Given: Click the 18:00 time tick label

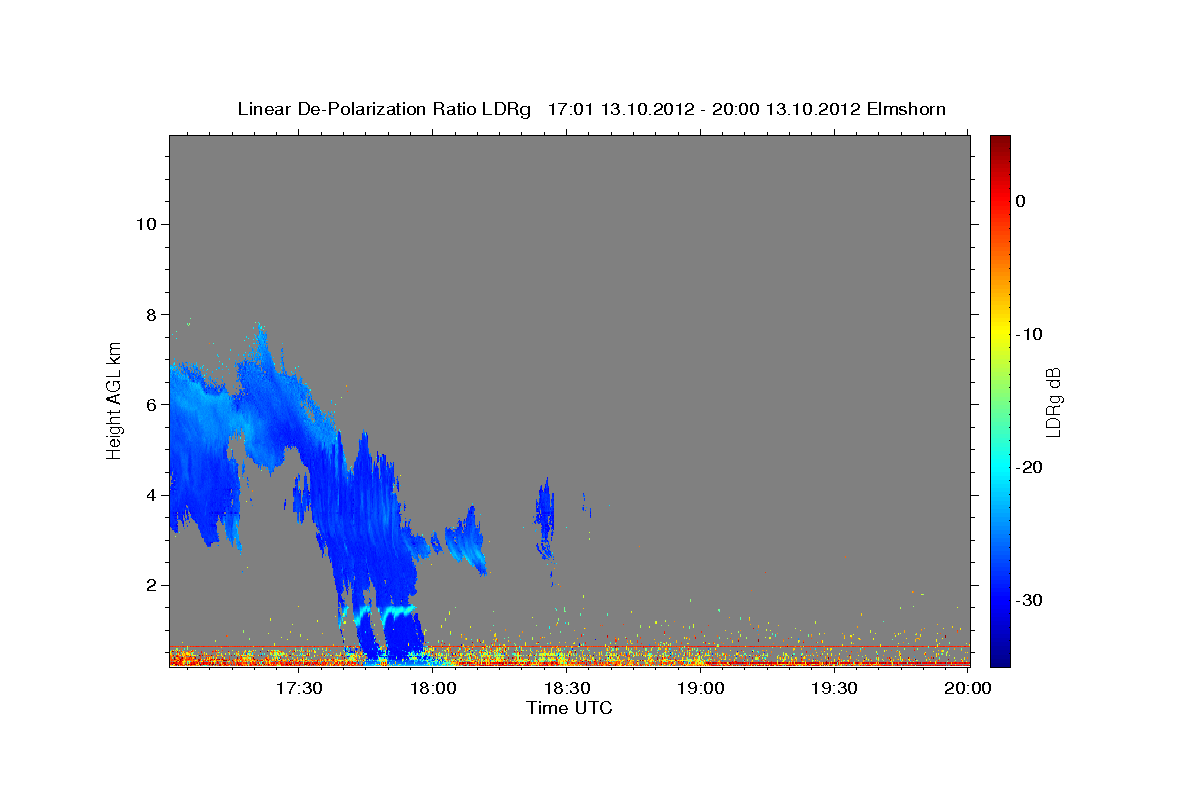Looking at the screenshot, I should [432, 688].
